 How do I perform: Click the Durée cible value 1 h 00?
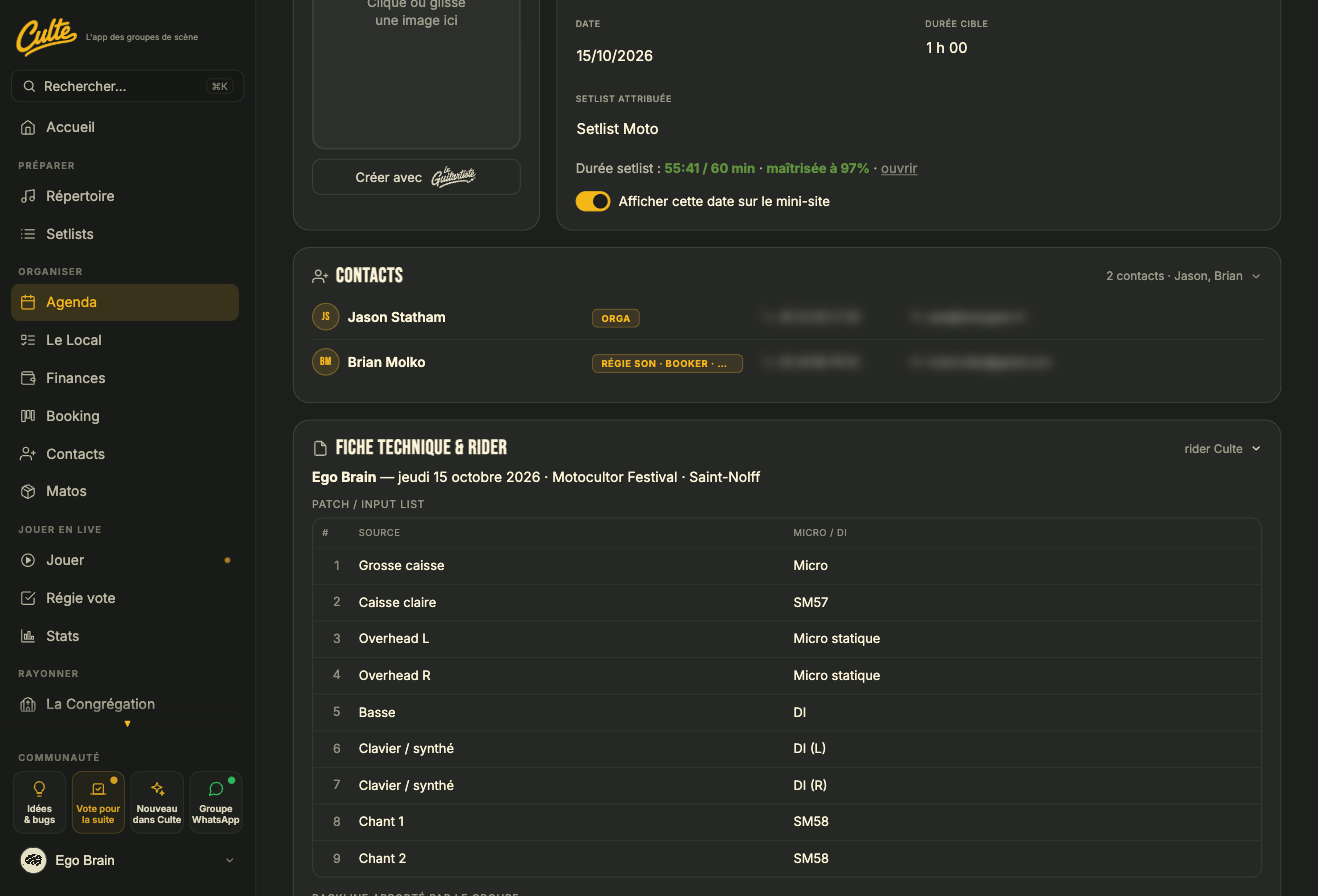click(947, 48)
